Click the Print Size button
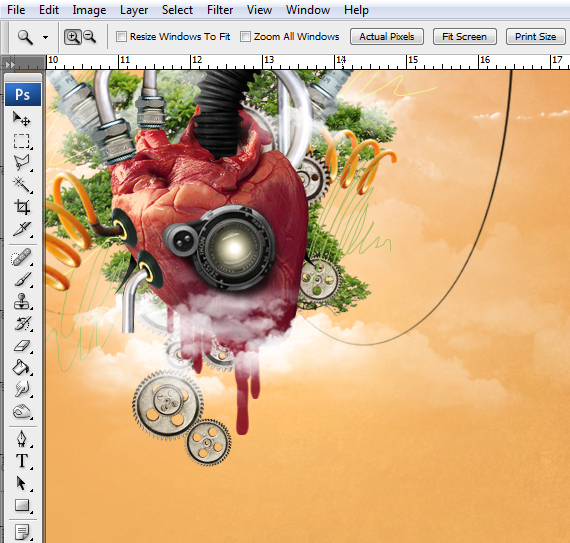 (x=535, y=37)
